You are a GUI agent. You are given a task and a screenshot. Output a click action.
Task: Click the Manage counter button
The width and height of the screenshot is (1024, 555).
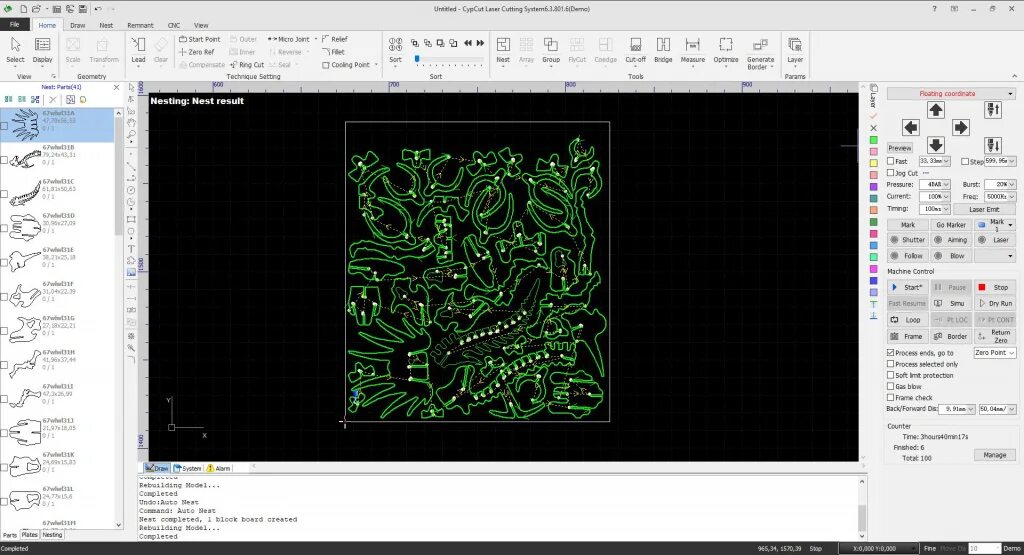pyautogui.click(x=995, y=455)
